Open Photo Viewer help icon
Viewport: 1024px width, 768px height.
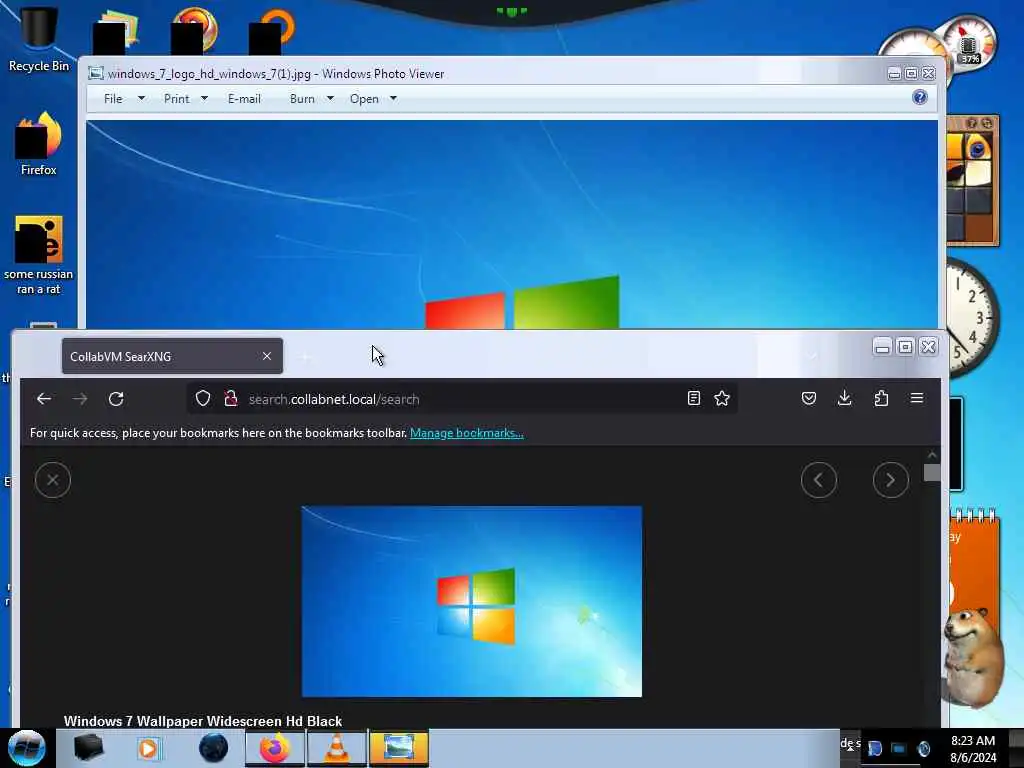pyautogui.click(x=920, y=97)
